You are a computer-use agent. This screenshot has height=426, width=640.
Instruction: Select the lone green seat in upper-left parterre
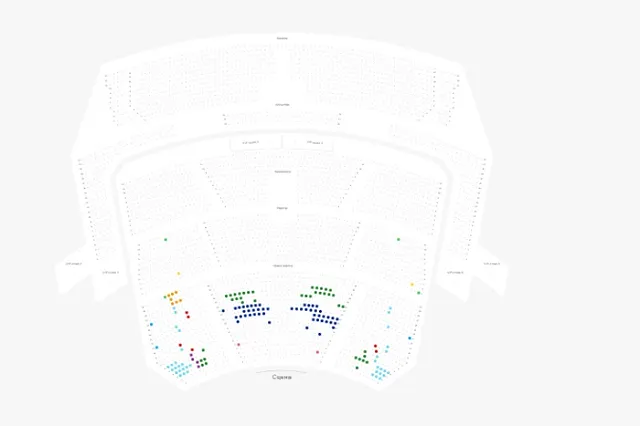pos(165,239)
